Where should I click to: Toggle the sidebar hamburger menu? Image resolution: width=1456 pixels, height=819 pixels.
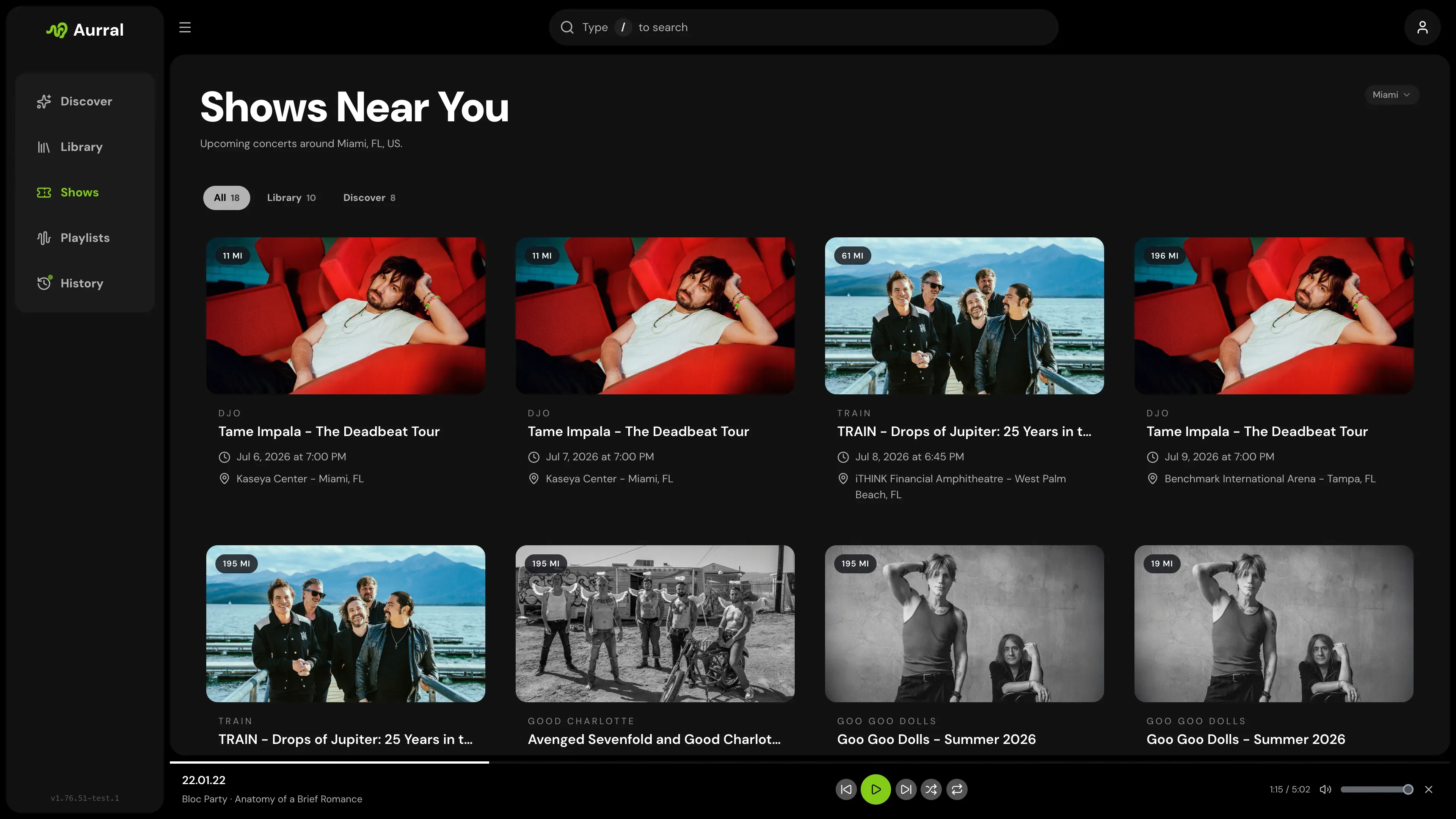(185, 27)
